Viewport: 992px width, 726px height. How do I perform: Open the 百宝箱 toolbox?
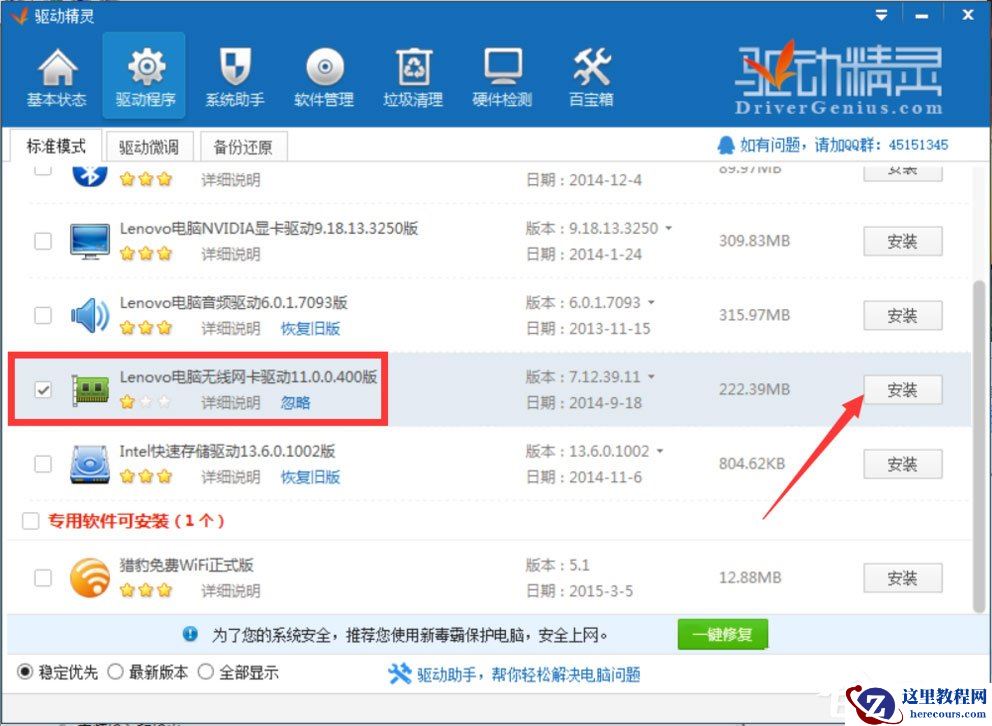coord(589,75)
